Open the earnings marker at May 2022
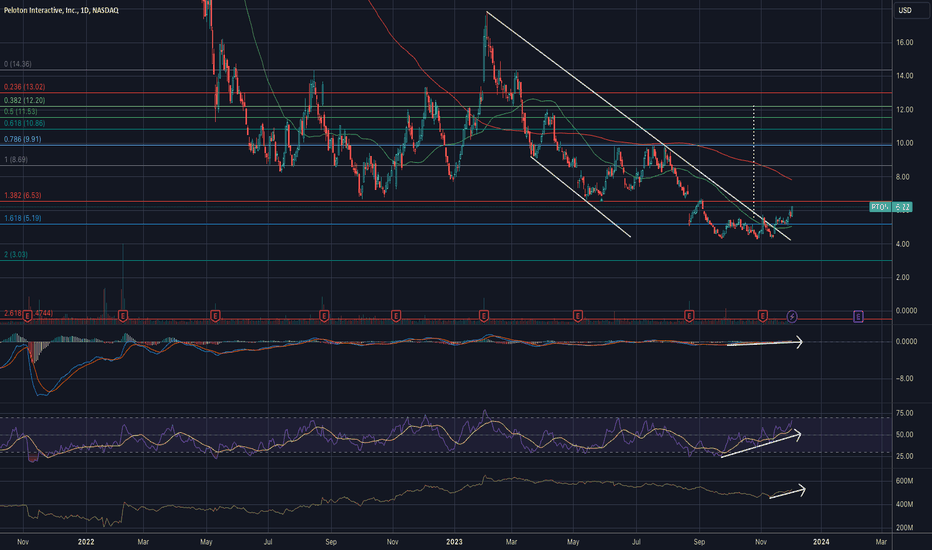The image size is (932, 550). pyautogui.click(x=215, y=316)
